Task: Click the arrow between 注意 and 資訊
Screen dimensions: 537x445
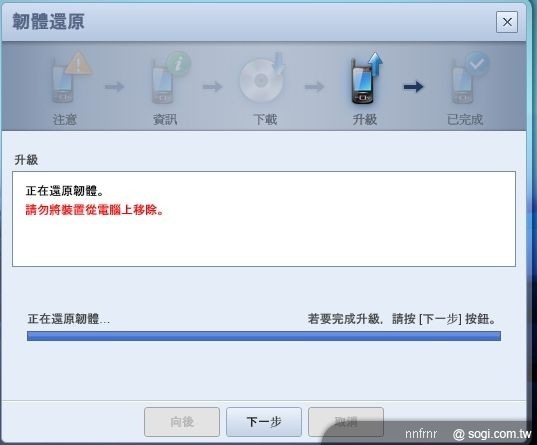Action: [114, 87]
